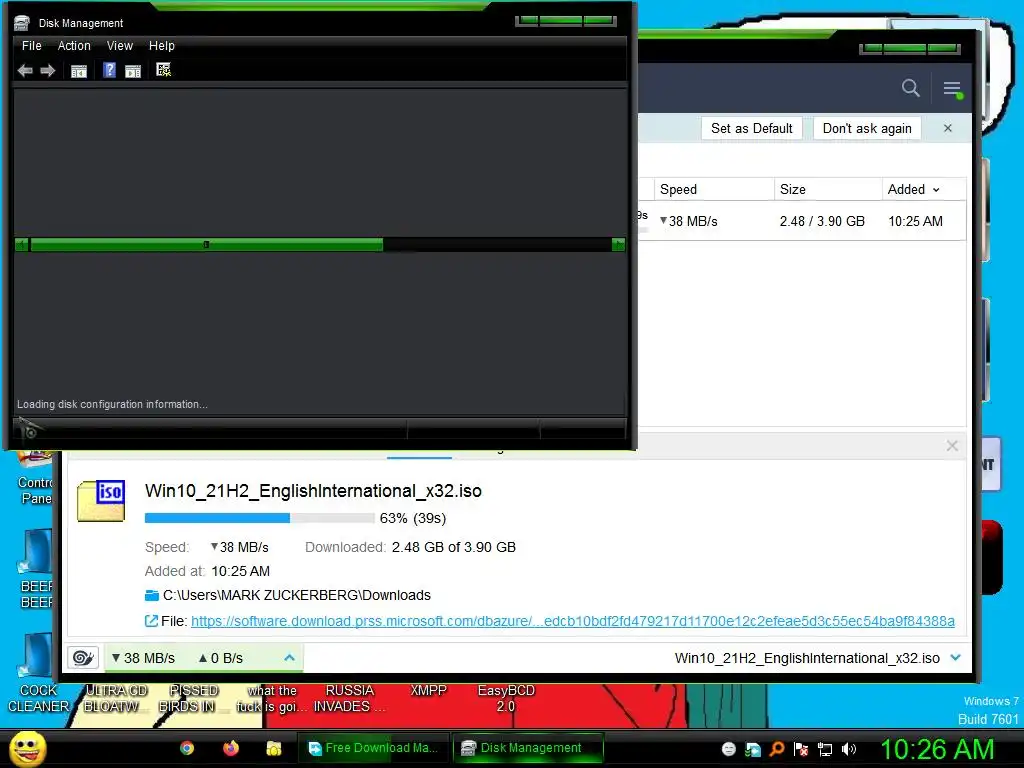Screen dimensions: 1024x768
Task: Click the Don't ask again button
Action: click(867, 128)
